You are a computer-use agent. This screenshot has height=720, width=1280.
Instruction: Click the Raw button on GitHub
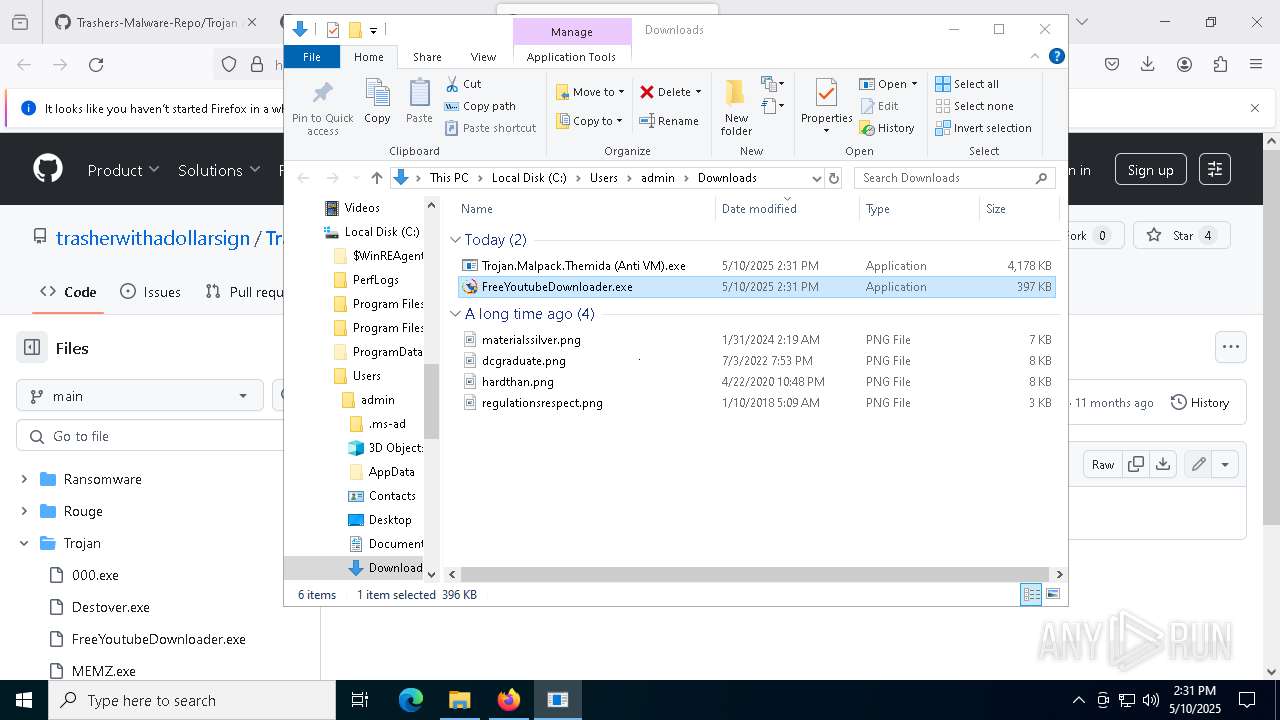click(1103, 464)
